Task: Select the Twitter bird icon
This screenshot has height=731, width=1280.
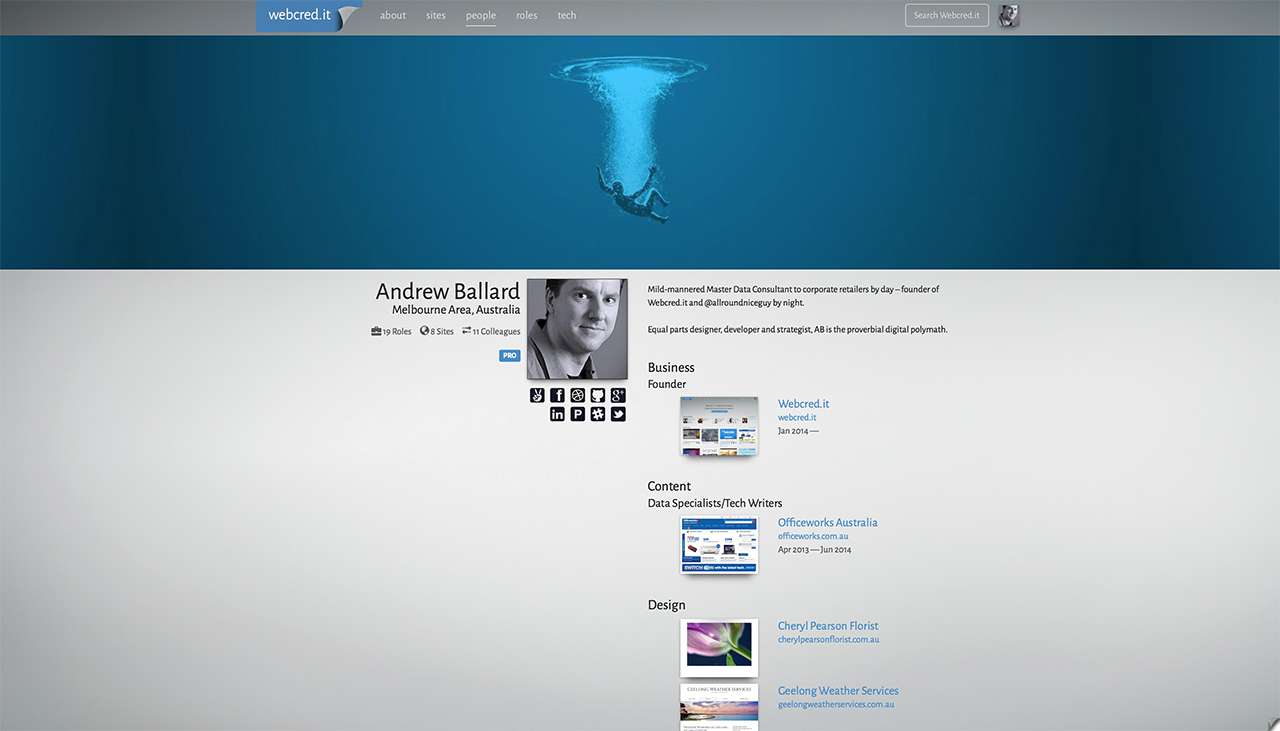Action: click(x=617, y=413)
